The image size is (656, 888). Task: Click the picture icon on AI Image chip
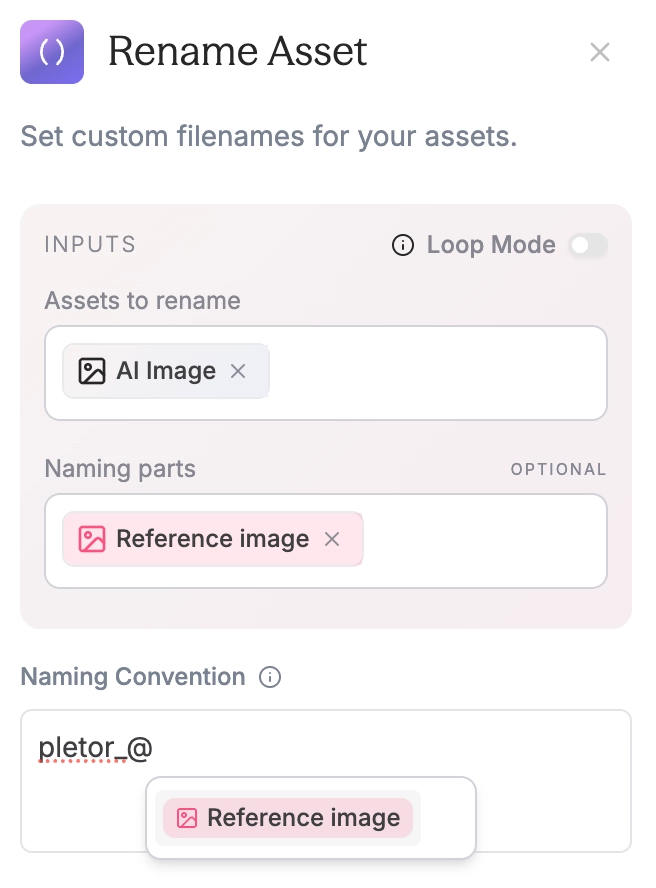tap(92, 372)
